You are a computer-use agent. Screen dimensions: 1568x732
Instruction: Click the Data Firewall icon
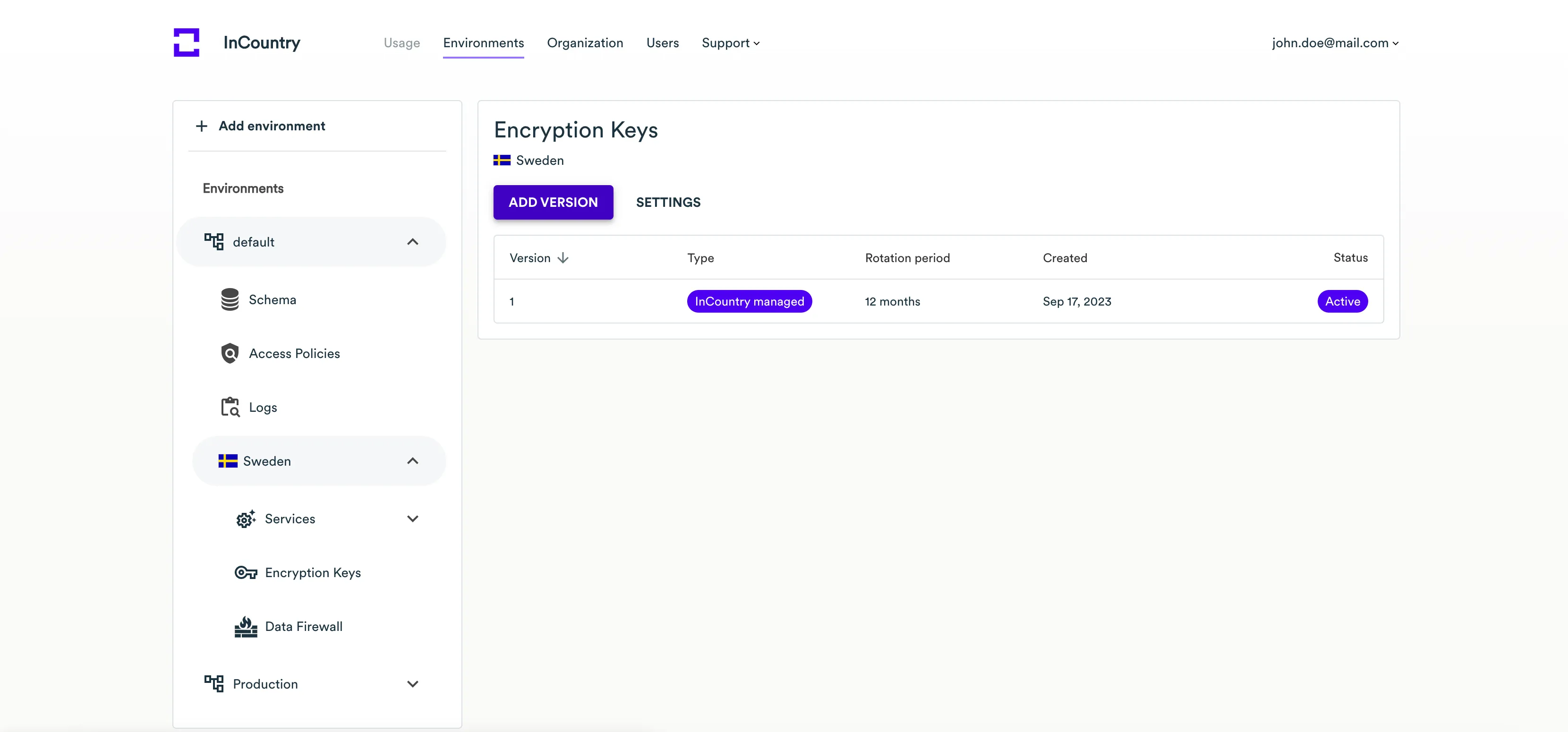click(245, 627)
